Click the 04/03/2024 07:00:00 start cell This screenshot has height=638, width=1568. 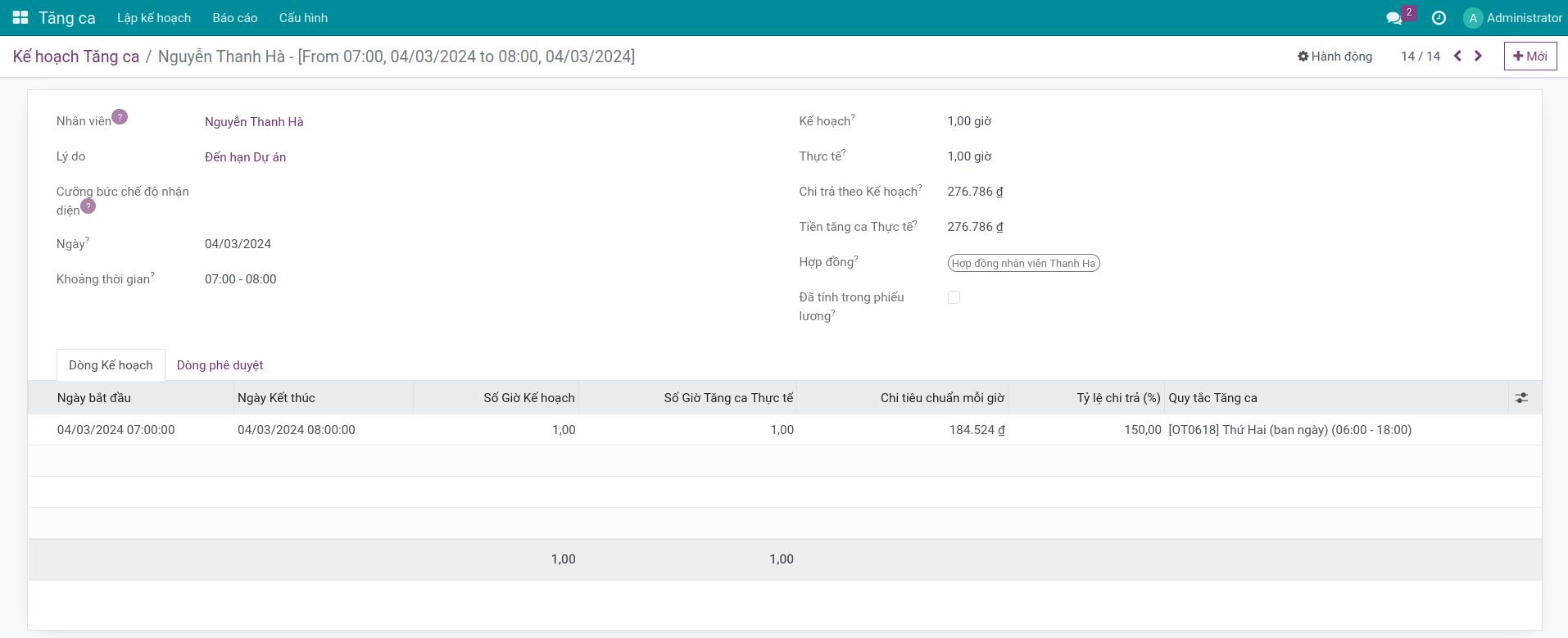point(131,430)
